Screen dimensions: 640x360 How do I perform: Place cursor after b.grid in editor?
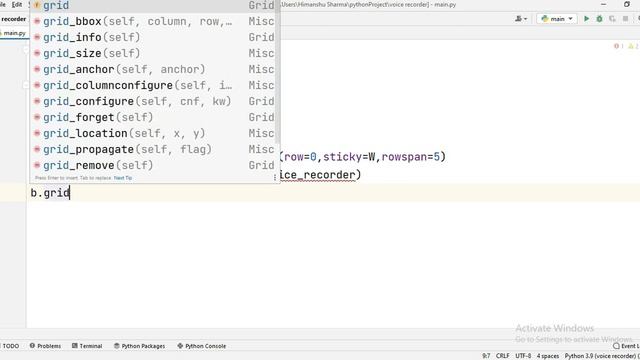(x=70, y=193)
